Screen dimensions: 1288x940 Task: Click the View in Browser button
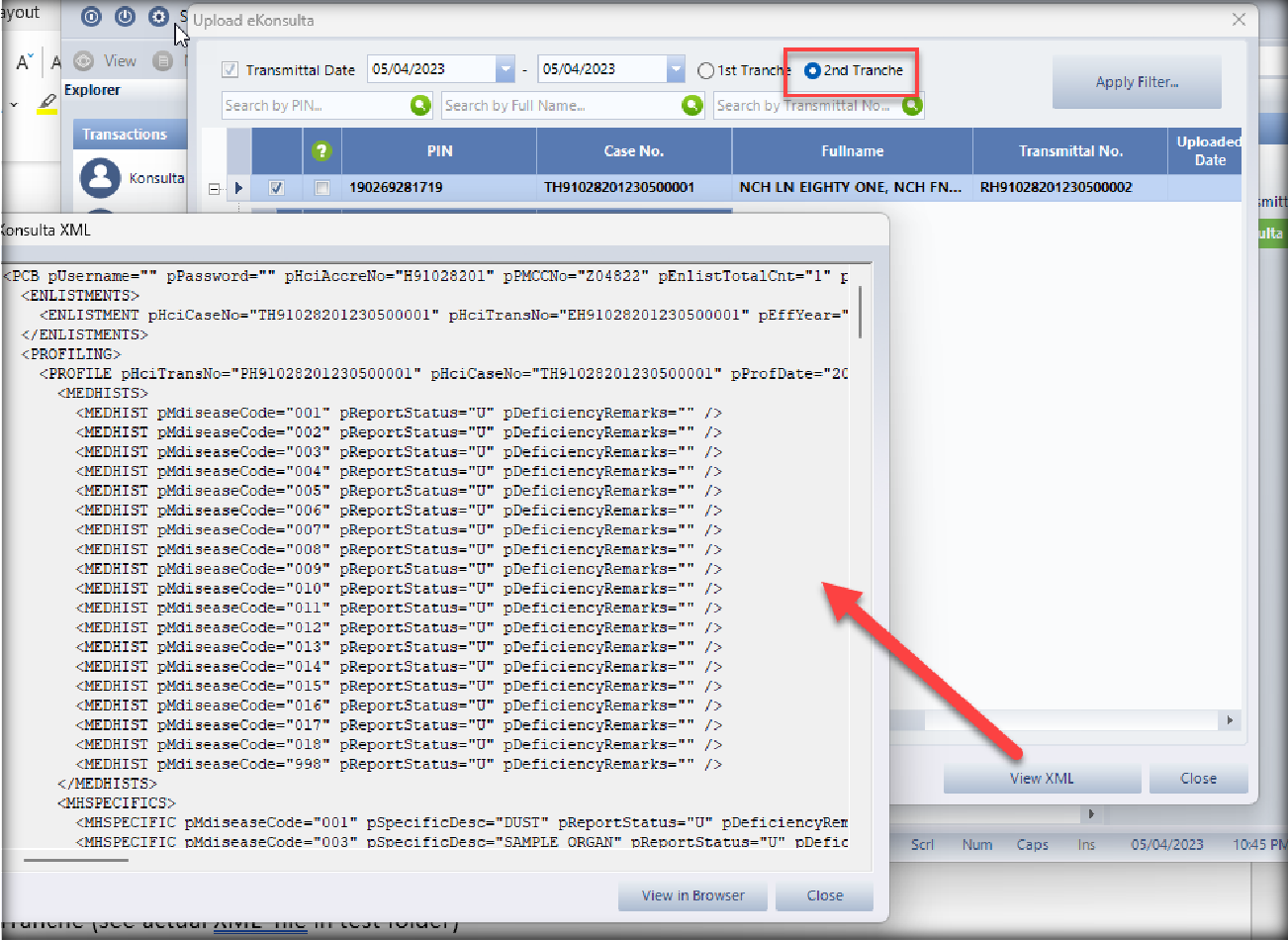[692, 895]
